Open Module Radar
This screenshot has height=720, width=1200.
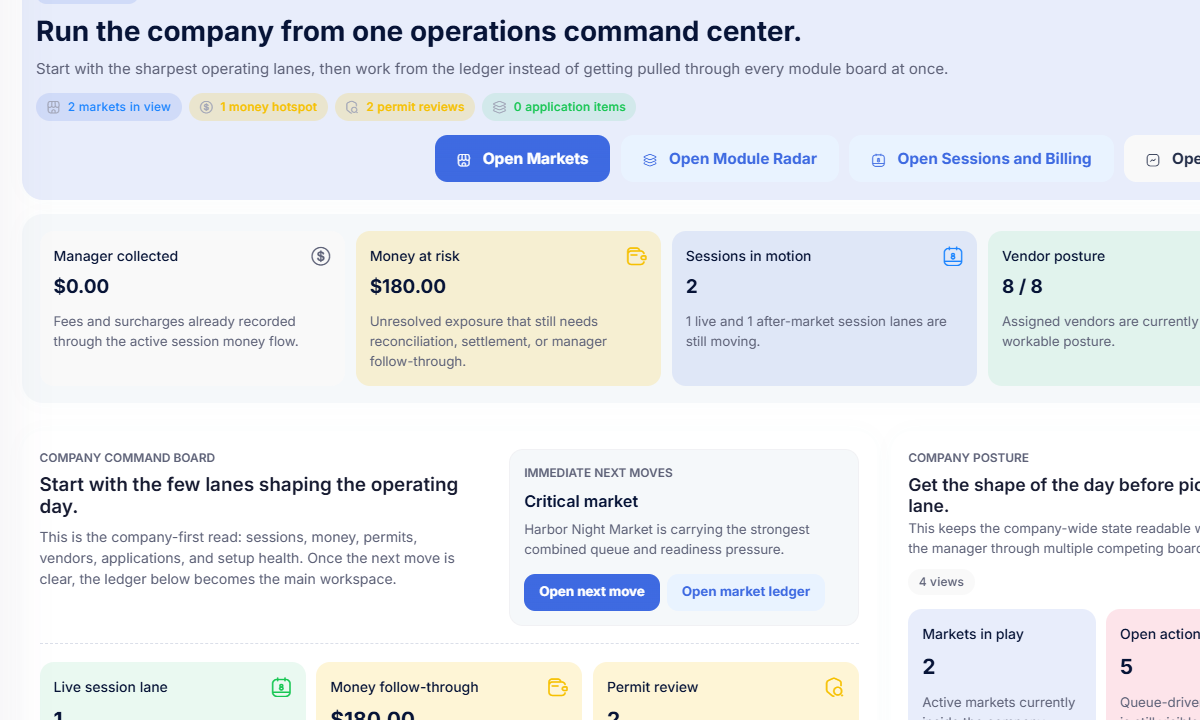point(730,159)
